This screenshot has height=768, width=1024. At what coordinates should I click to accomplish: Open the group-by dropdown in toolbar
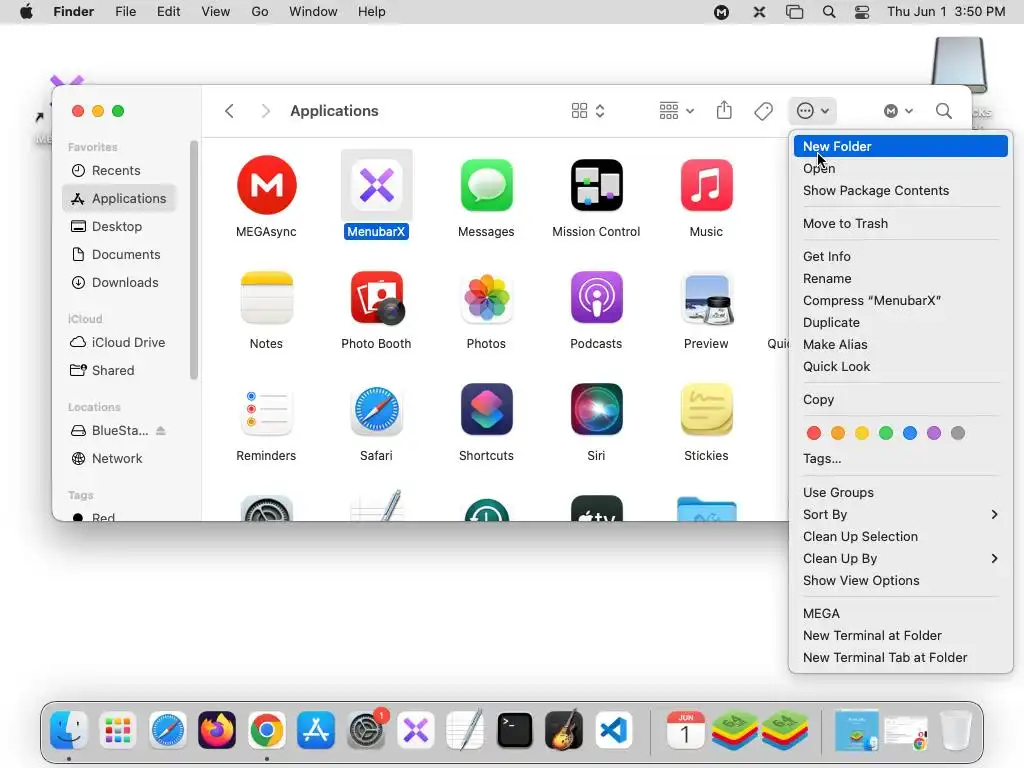pos(676,111)
